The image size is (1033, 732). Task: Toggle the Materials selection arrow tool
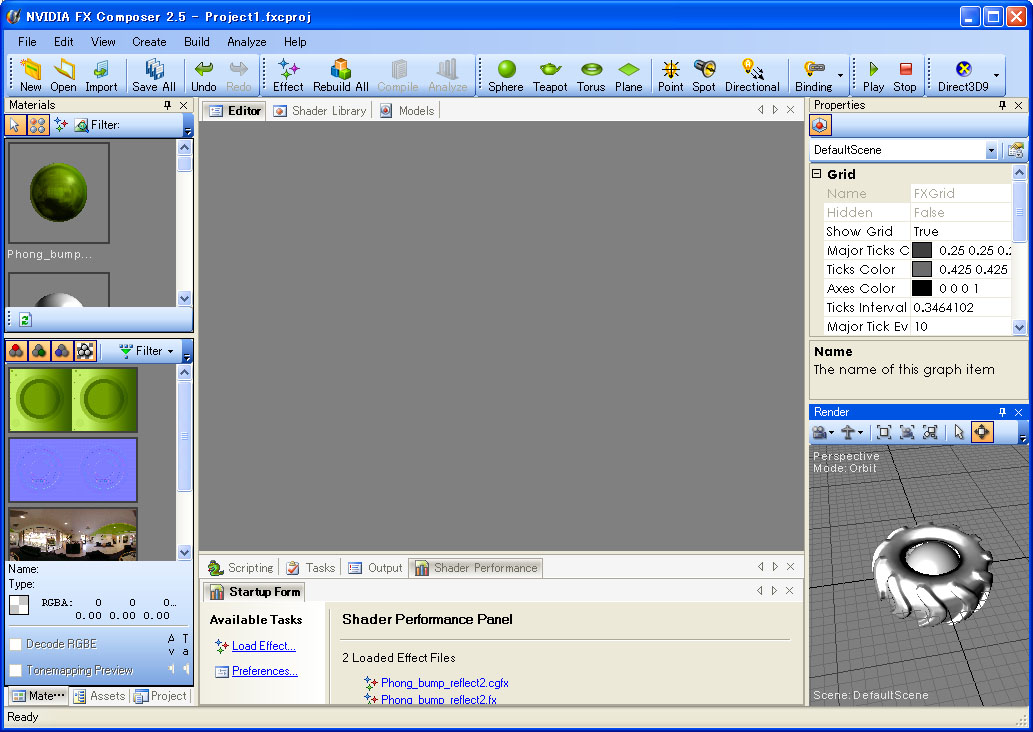point(14,125)
